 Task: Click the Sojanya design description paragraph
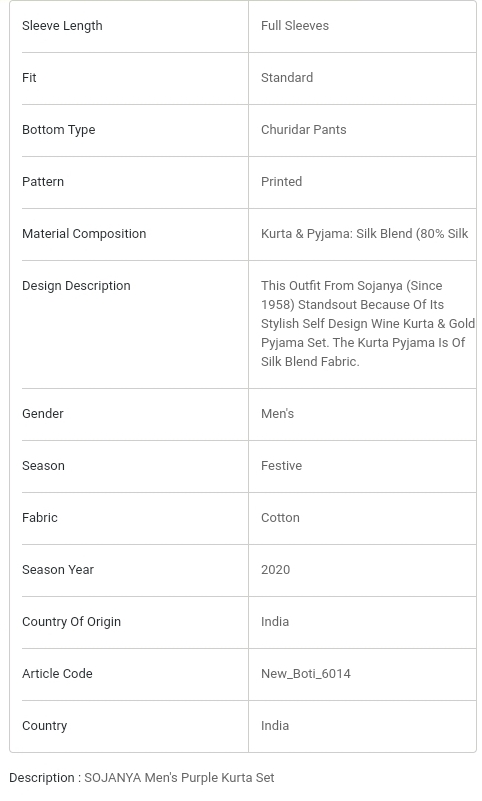368,323
